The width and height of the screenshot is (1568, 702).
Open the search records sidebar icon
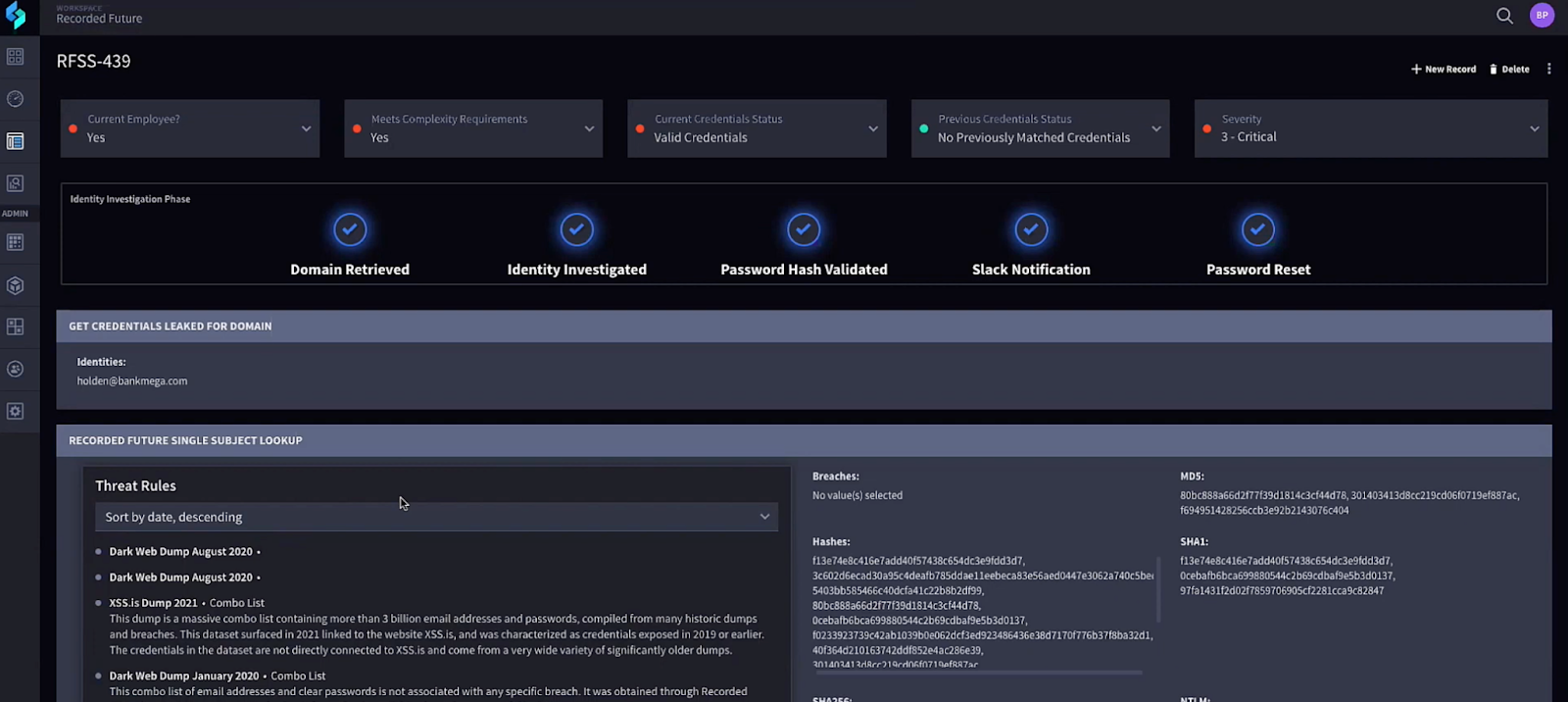pos(16,183)
